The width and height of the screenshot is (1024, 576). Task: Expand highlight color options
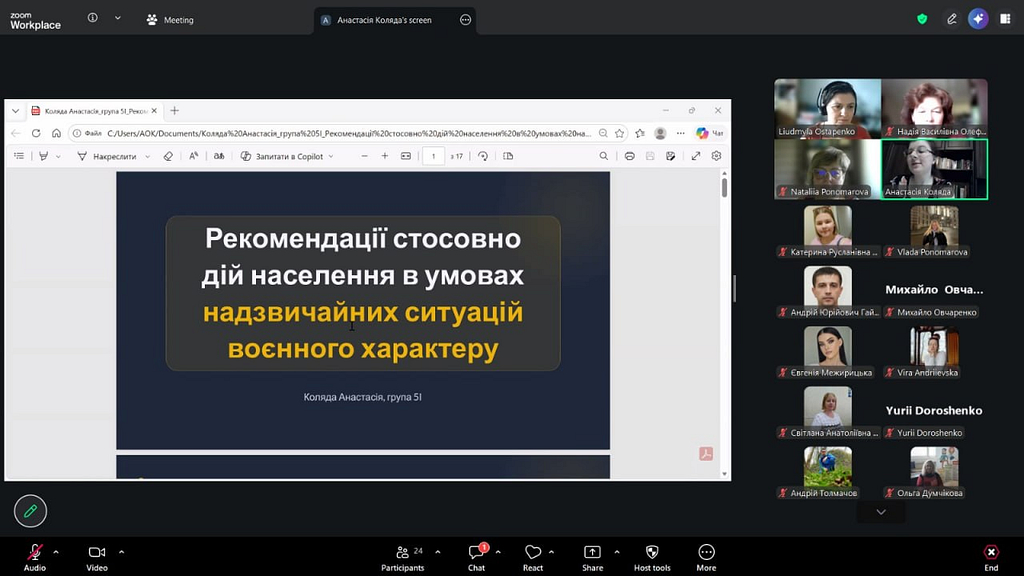(58, 157)
